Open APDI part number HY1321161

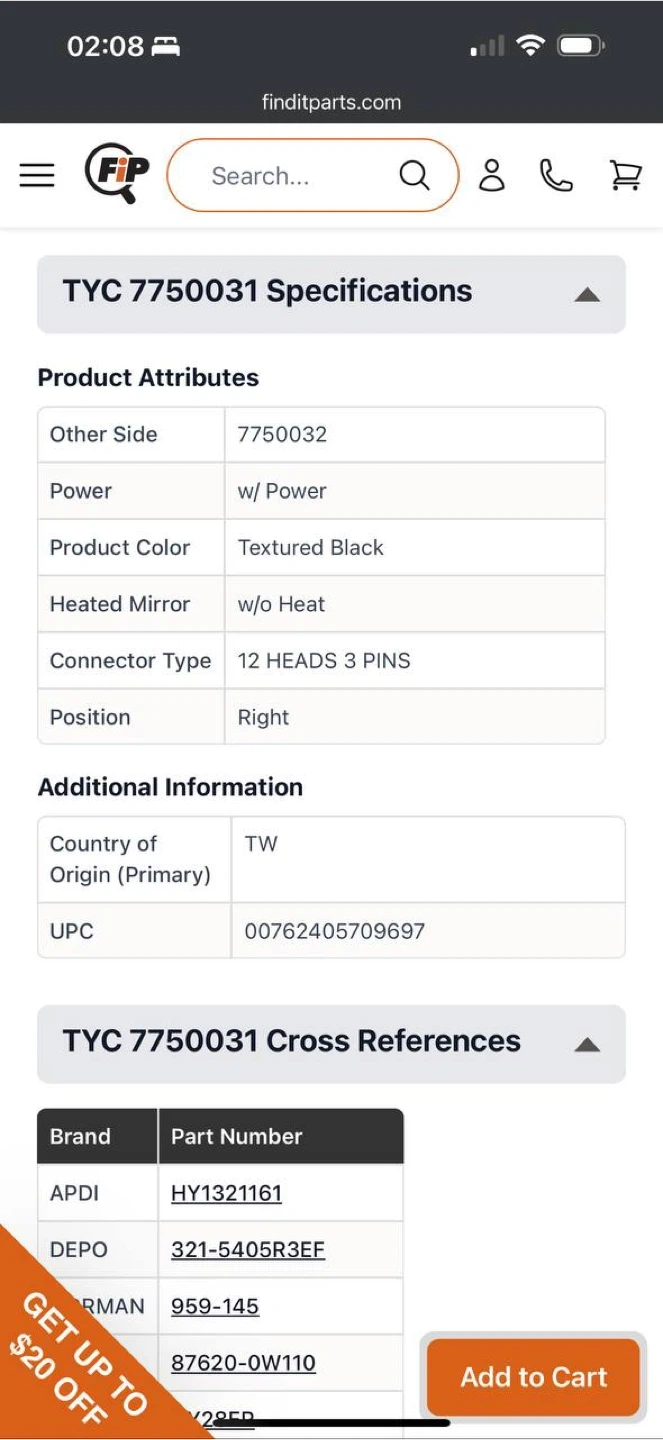click(x=226, y=1193)
